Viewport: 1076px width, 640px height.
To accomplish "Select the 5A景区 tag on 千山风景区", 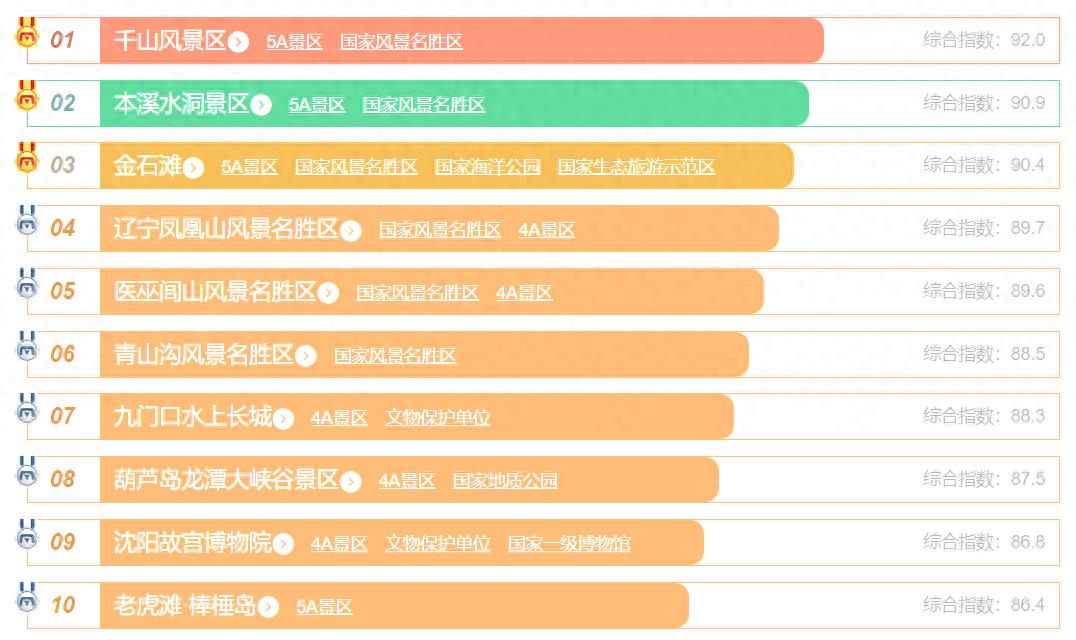I will click(294, 42).
